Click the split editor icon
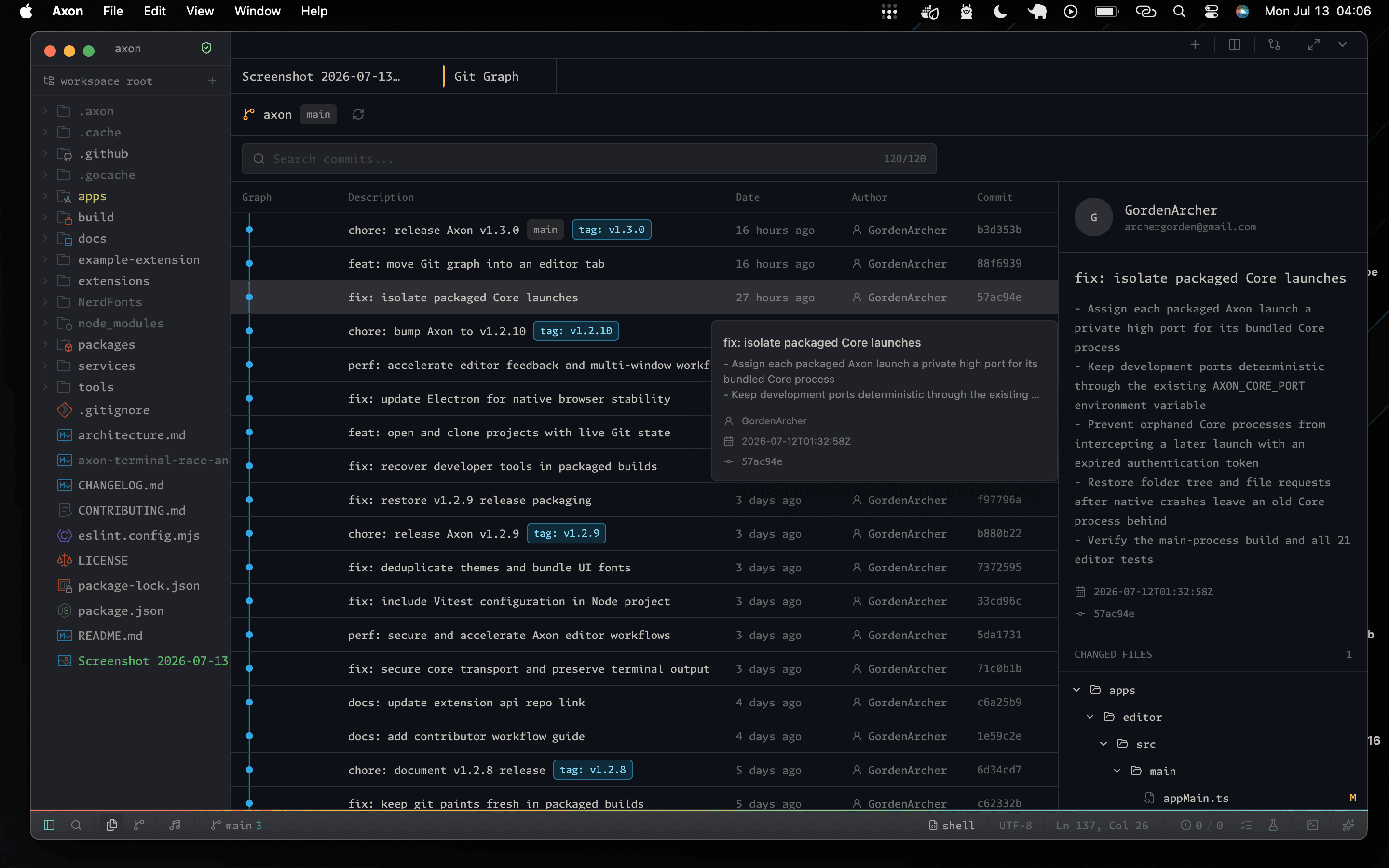Viewport: 1389px width, 868px height. [x=1235, y=45]
